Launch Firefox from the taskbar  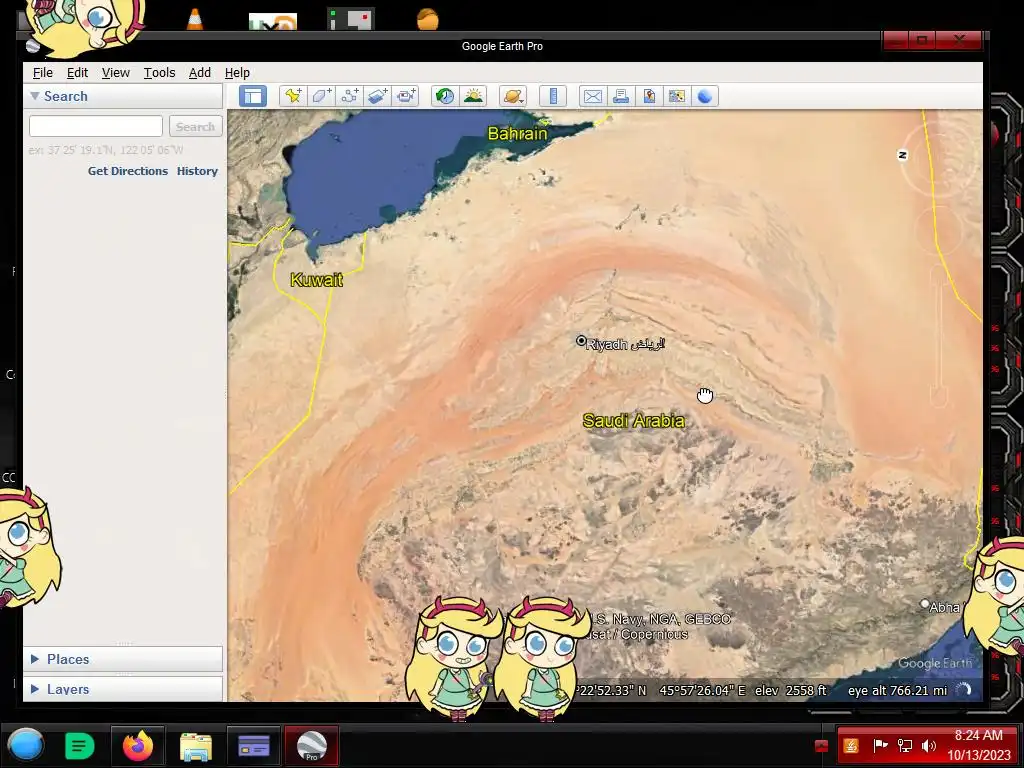138,746
